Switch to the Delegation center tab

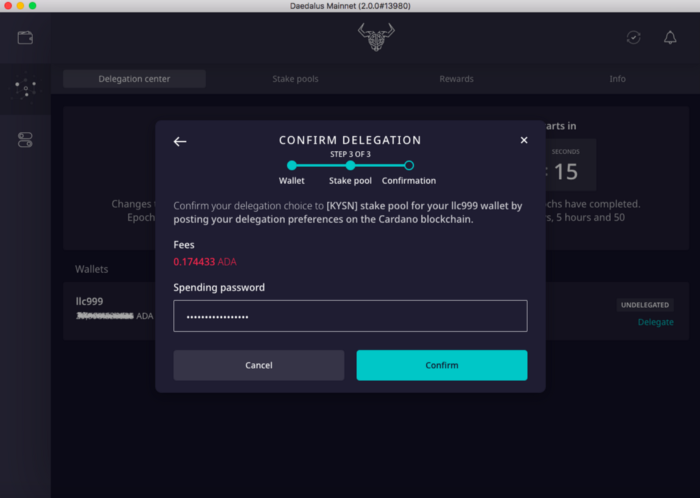click(134, 79)
